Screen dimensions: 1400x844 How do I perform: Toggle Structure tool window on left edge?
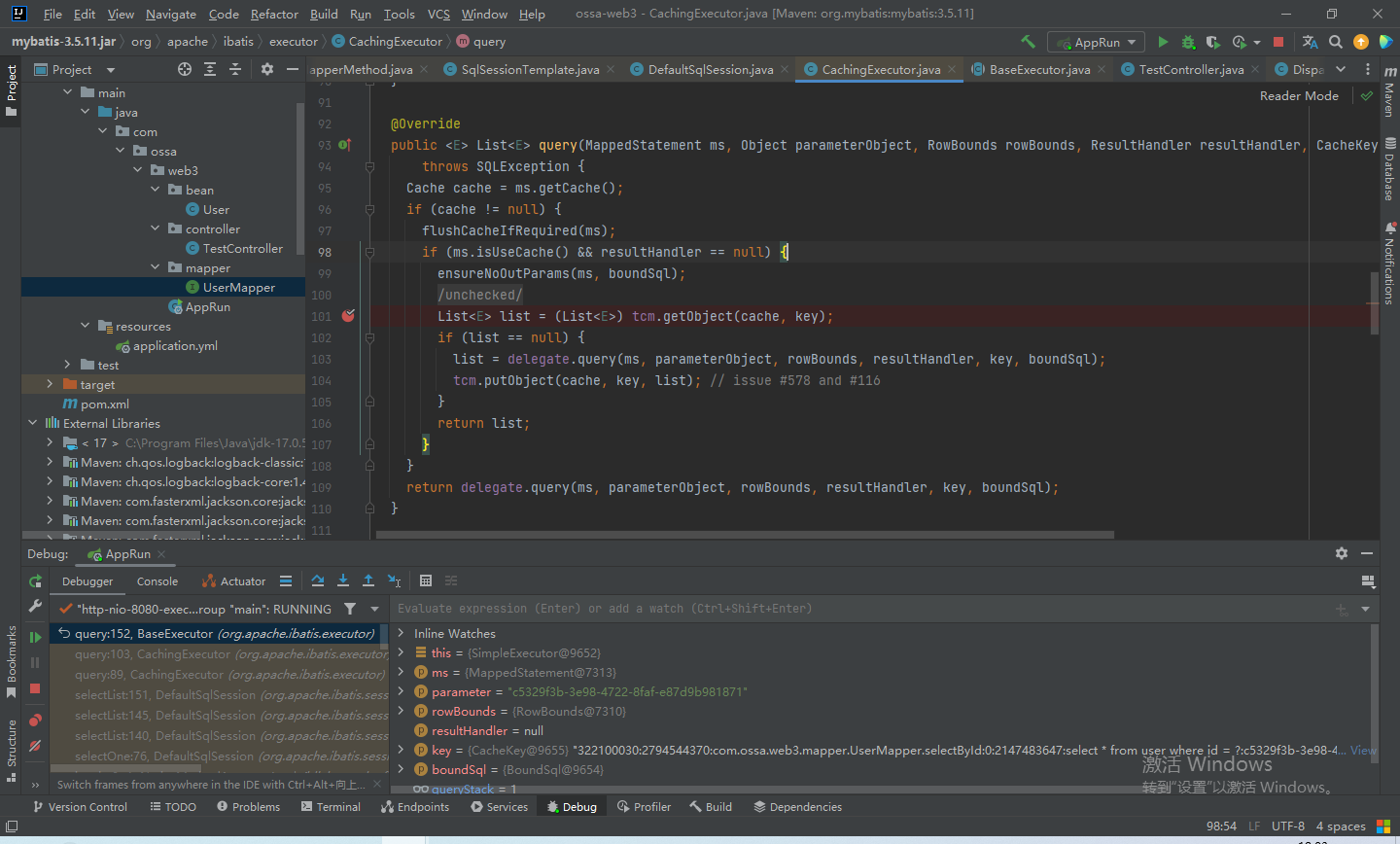(x=12, y=750)
